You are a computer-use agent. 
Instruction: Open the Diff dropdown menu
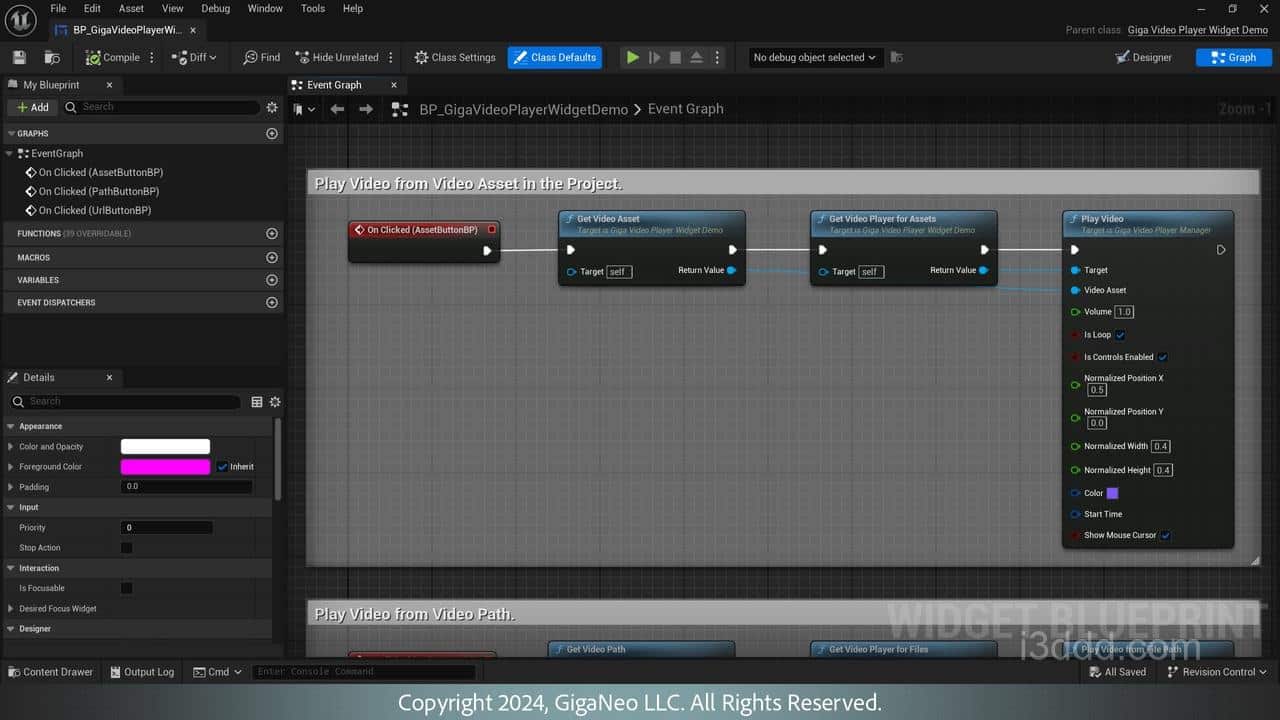195,58
